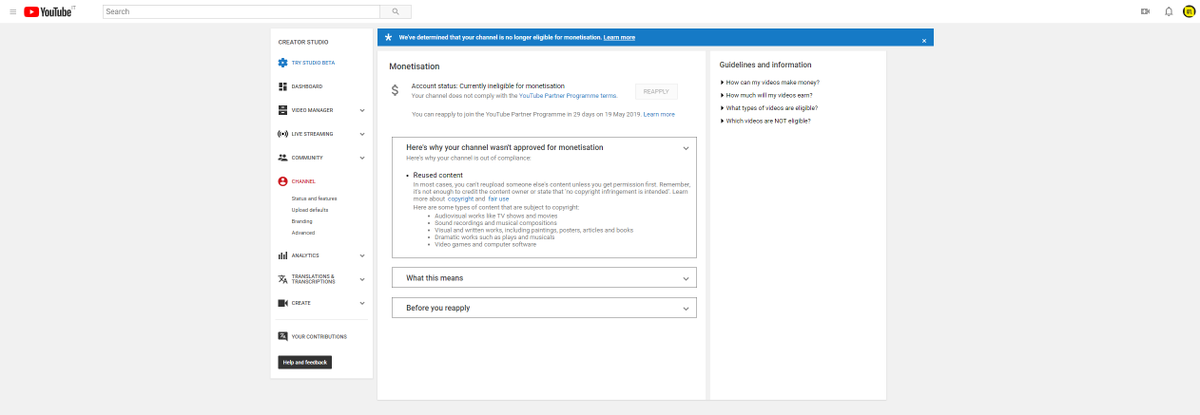Viewport: 1200px width, 415px height.
Task: Open the notifications bell
Action: click(x=1168, y=12)
